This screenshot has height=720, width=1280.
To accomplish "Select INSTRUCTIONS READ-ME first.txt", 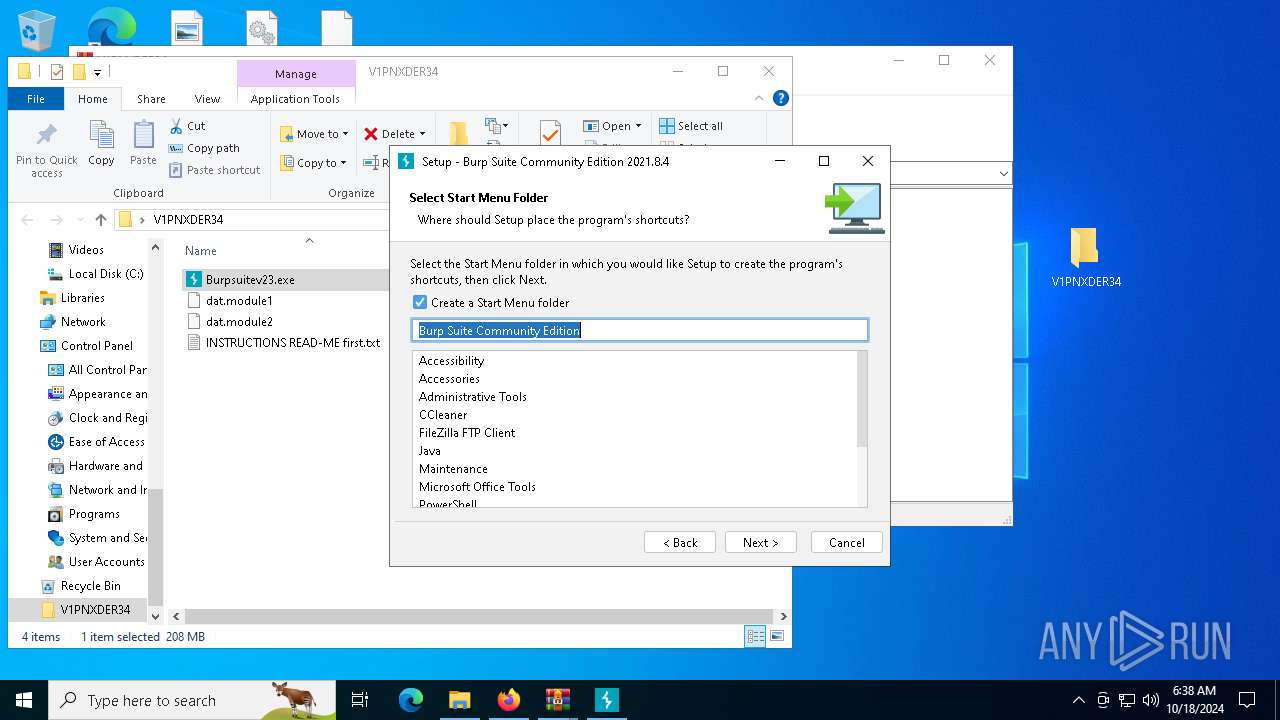I will (284, 342).
